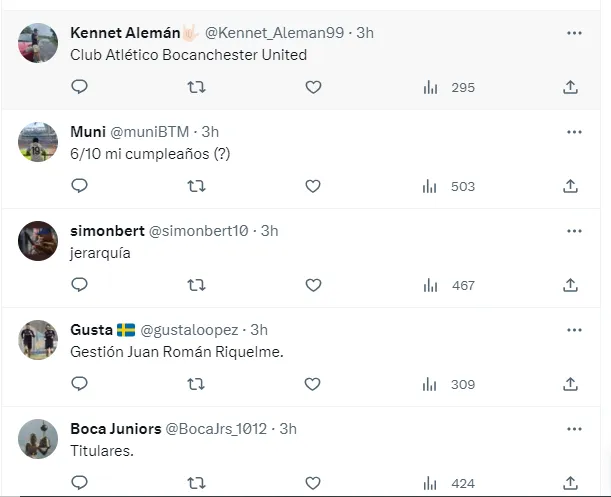This screenshot has width=611, height=497.
Task: Open more options on Kennet Alemán's tweet
Action: (x=574, y=33)
